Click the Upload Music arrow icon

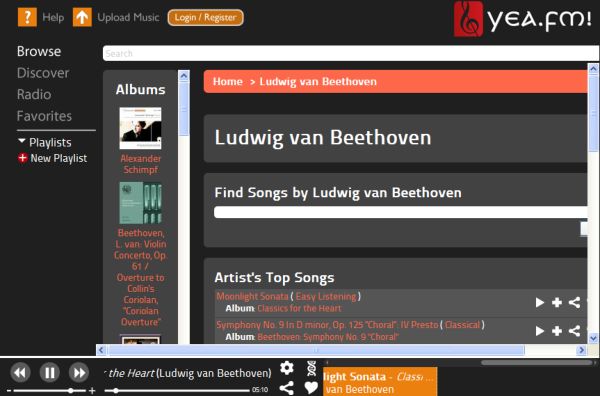(82, 17)
